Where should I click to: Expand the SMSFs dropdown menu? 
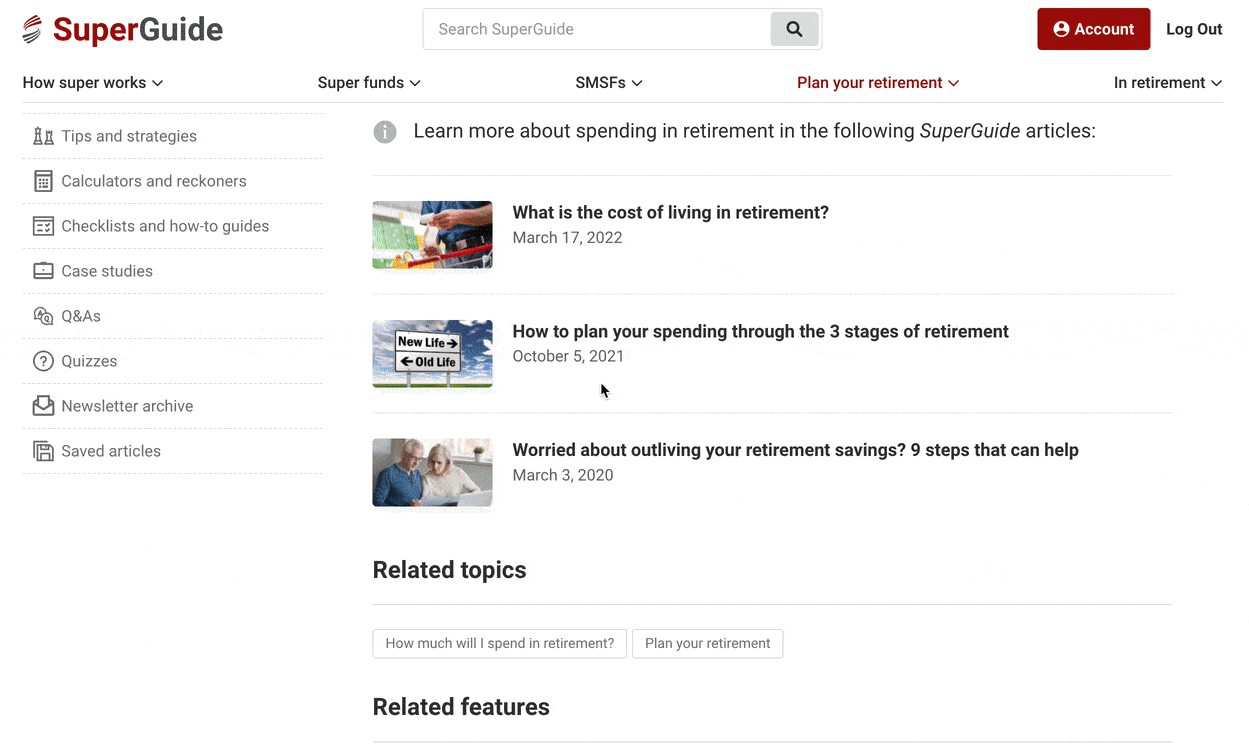pyautogui.click(x=608, y=83)
